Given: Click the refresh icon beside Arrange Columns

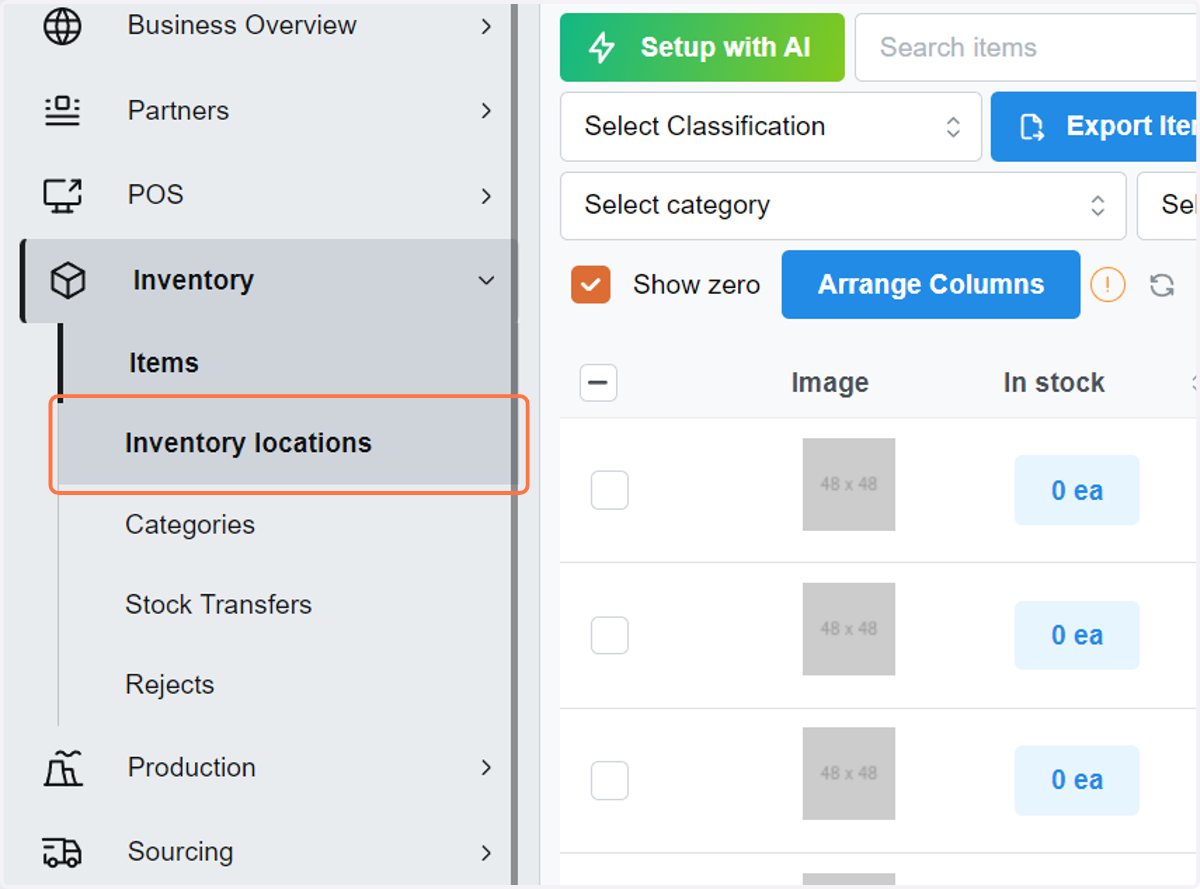Looking at the screenshot, I should [1161, 285].
